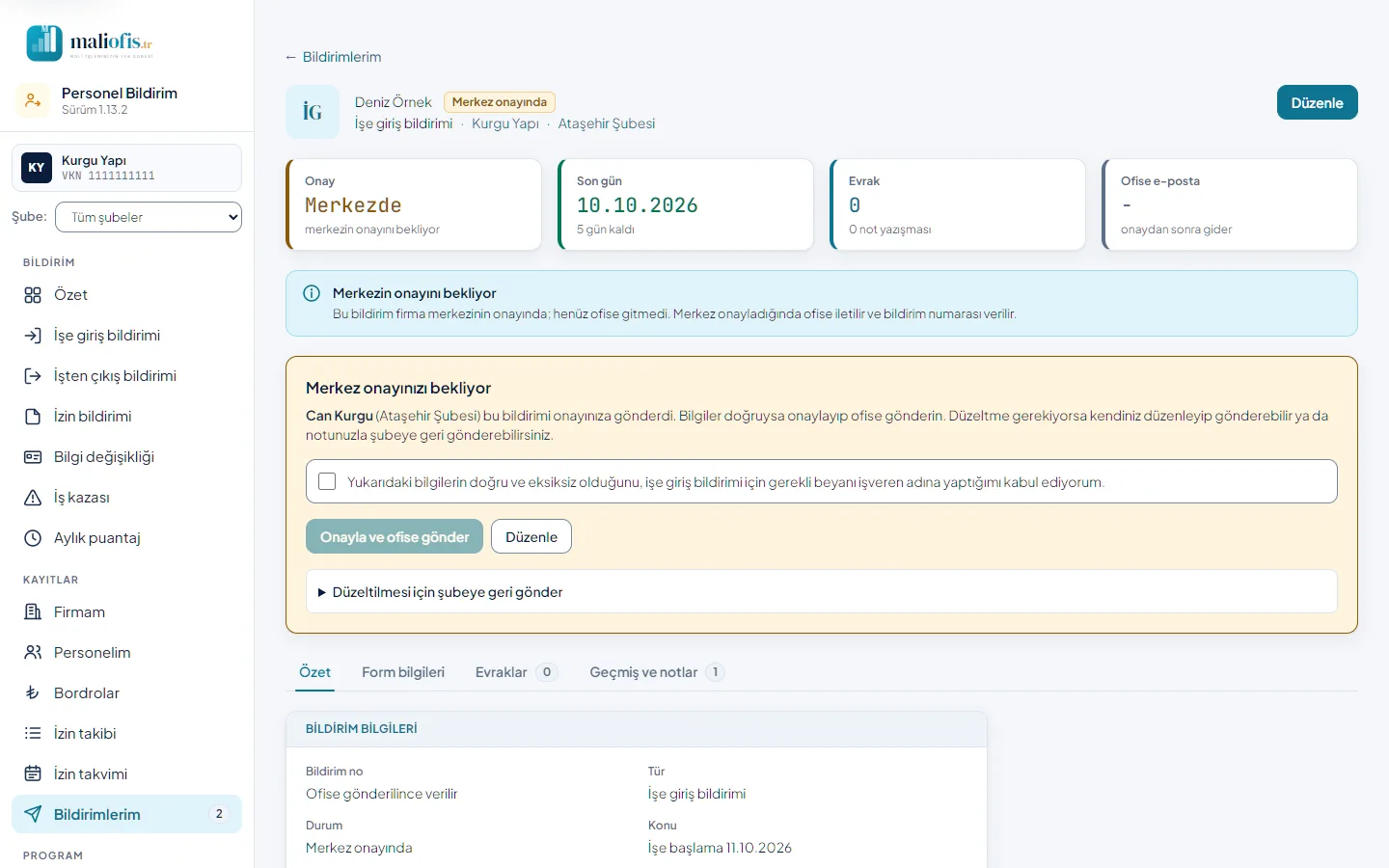
Task: Click the İşe giriş bildirimi arrow icon
Action: (x=33, y=336)
